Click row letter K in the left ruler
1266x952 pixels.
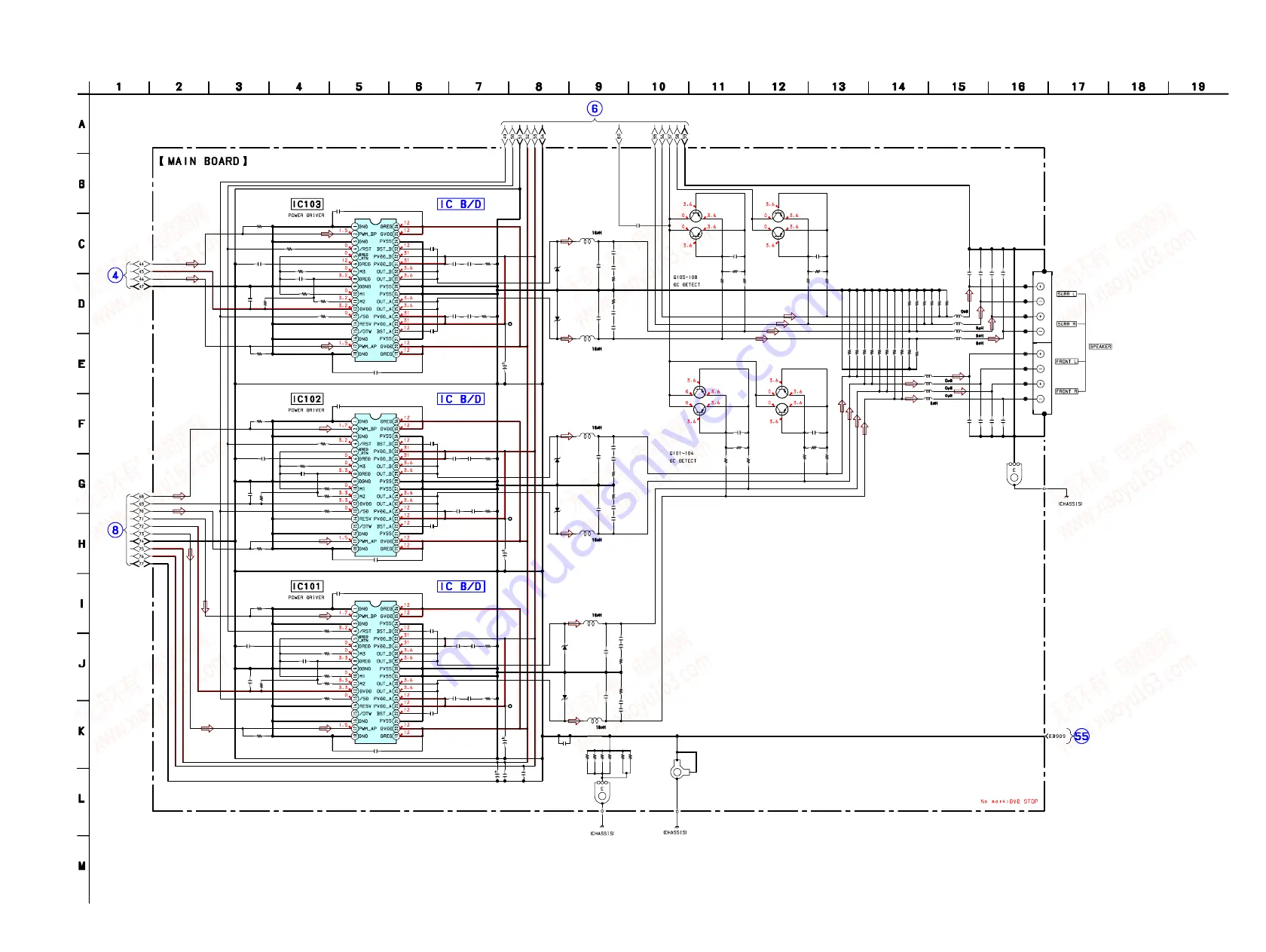pos(82,731)
